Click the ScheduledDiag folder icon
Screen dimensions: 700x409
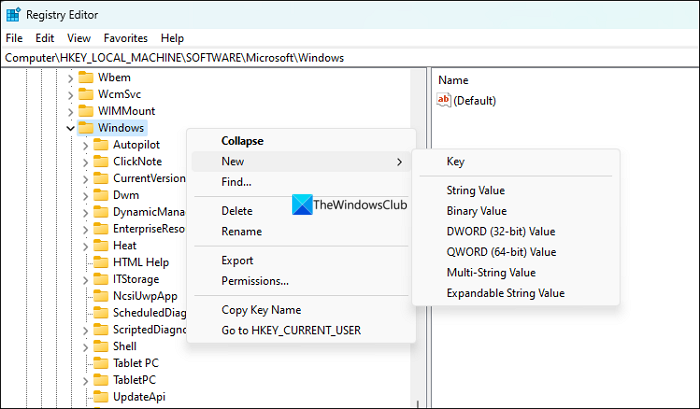pyautogui.click(x=101, y=313)
